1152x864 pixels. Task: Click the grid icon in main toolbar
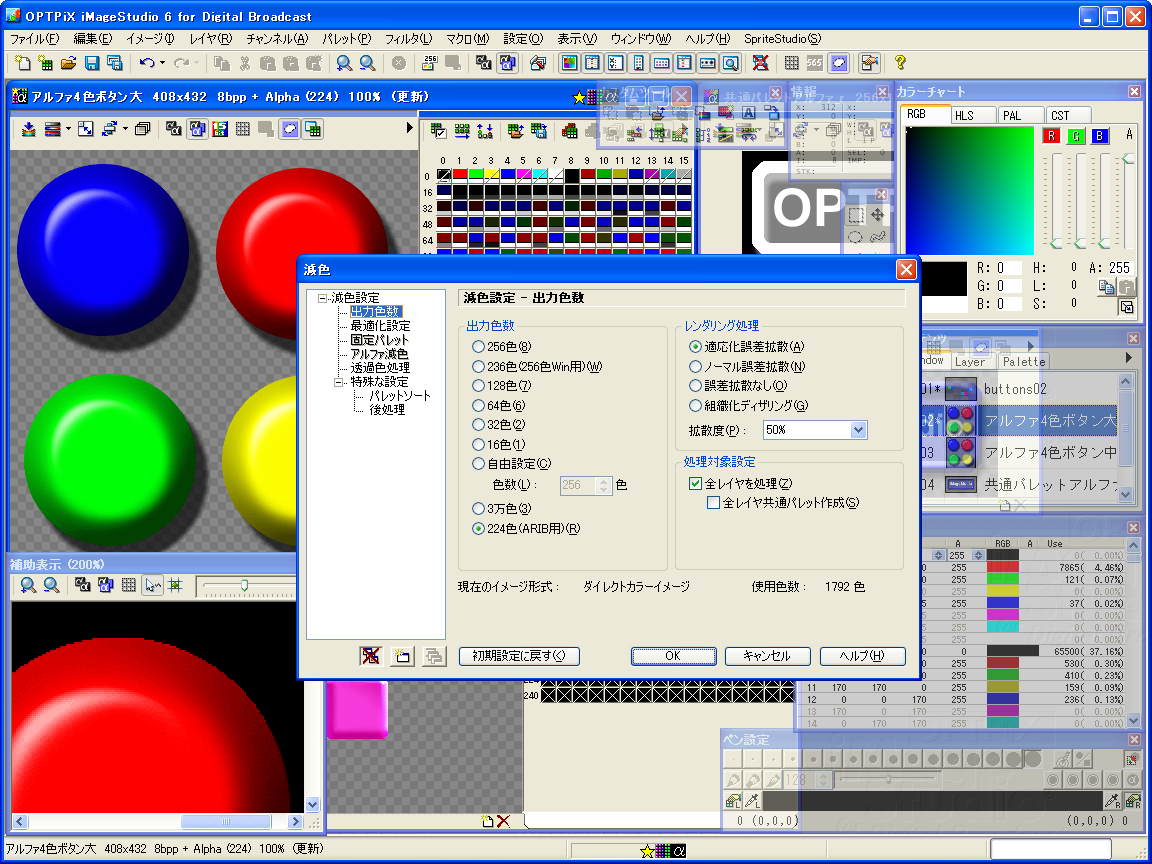(791, 63)
